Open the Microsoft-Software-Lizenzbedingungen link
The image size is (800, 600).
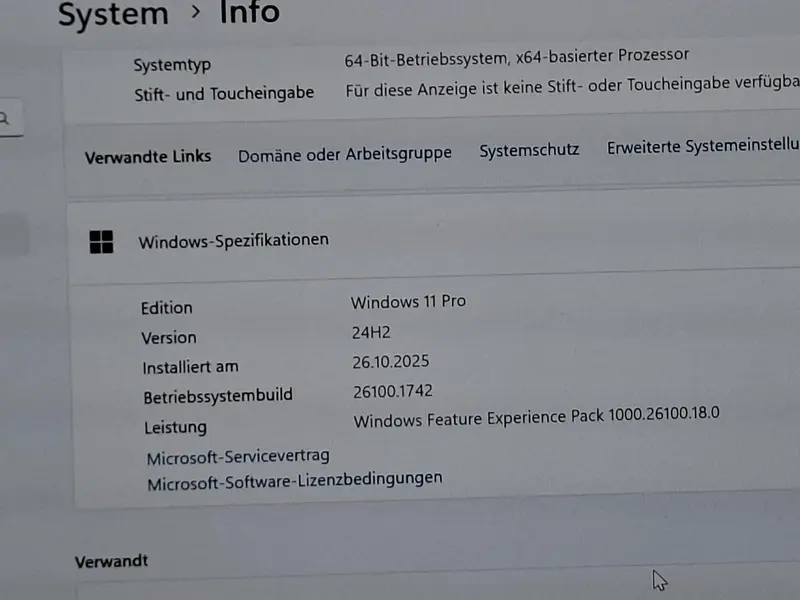tap(295, 481)
